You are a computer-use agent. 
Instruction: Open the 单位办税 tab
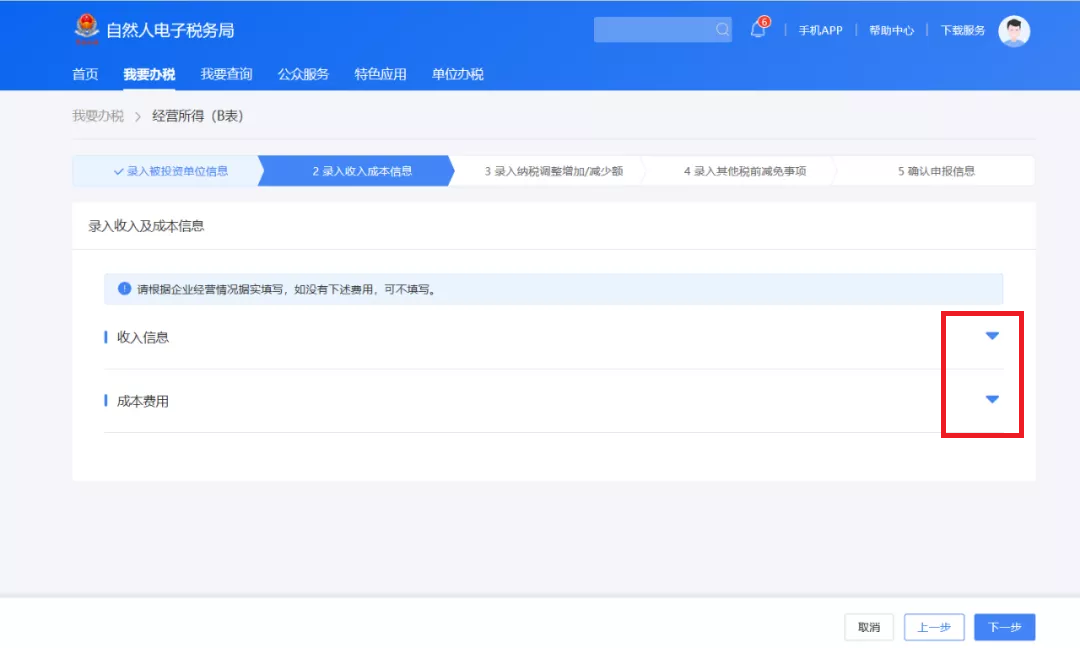[457, 74]
